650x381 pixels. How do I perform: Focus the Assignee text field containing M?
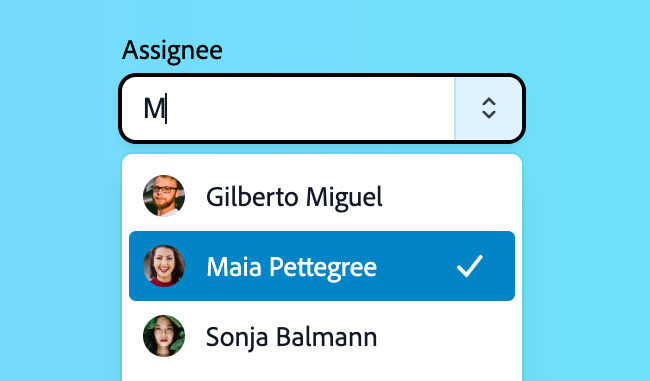[289, 108]
